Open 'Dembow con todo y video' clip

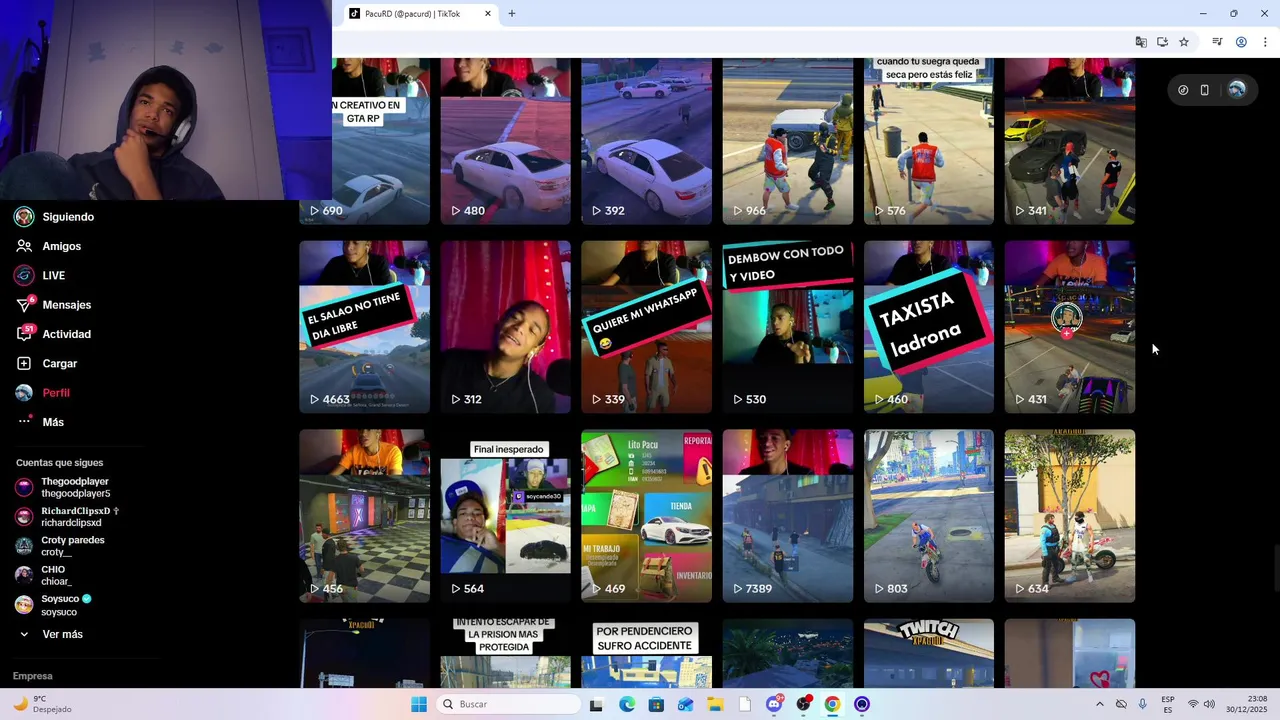(788, 327)
